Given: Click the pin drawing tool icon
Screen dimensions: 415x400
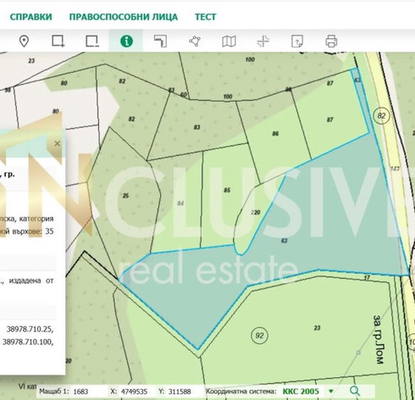Looking at the screenshot, I should coord(195,41).
